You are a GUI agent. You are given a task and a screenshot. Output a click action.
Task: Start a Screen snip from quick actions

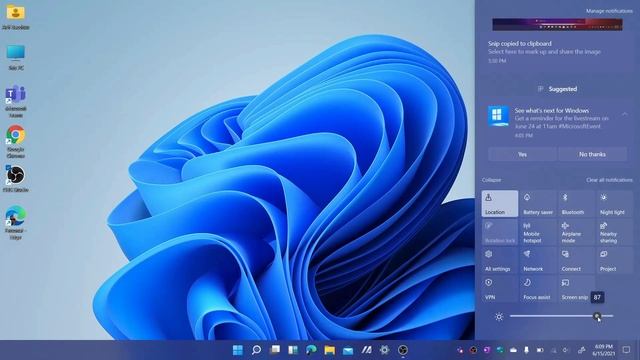(576, 289)
